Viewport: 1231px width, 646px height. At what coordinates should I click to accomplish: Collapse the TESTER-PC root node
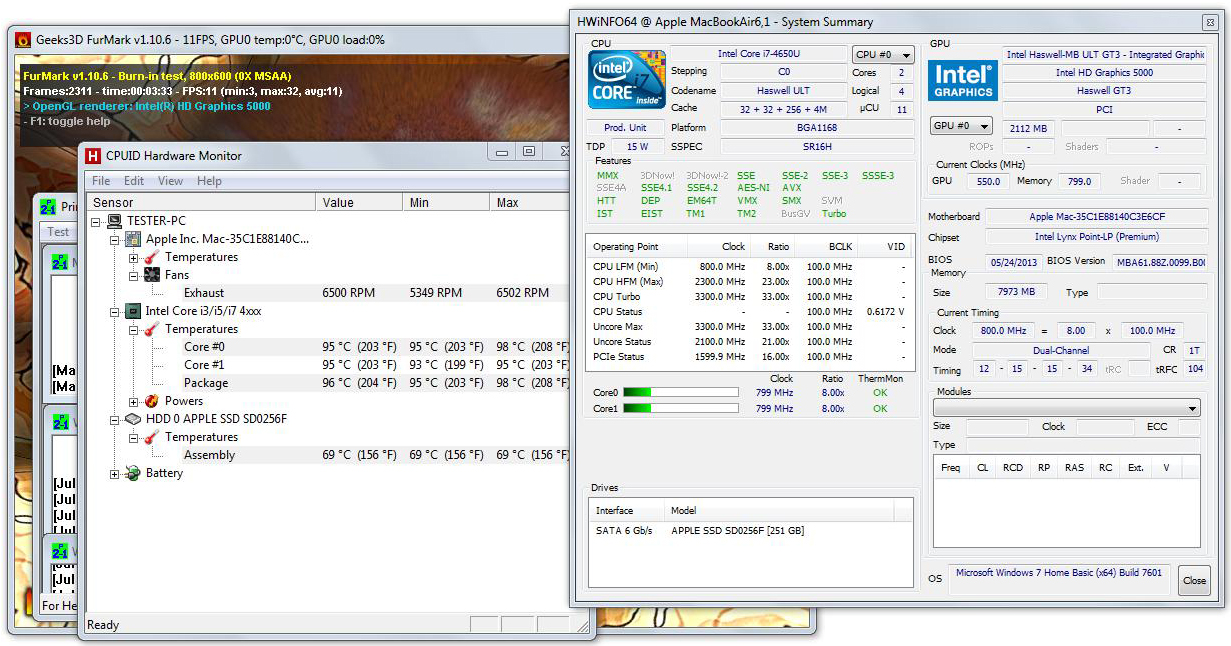coord(96,221)
